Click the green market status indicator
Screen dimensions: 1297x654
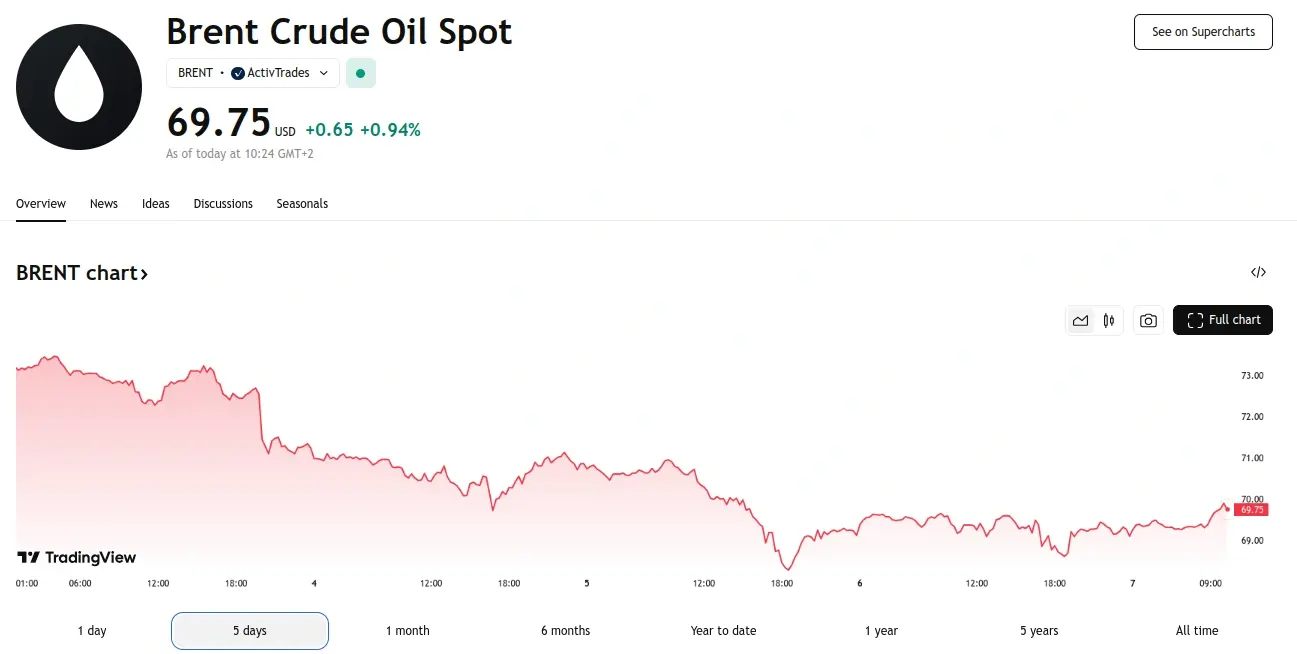(360, 73)
